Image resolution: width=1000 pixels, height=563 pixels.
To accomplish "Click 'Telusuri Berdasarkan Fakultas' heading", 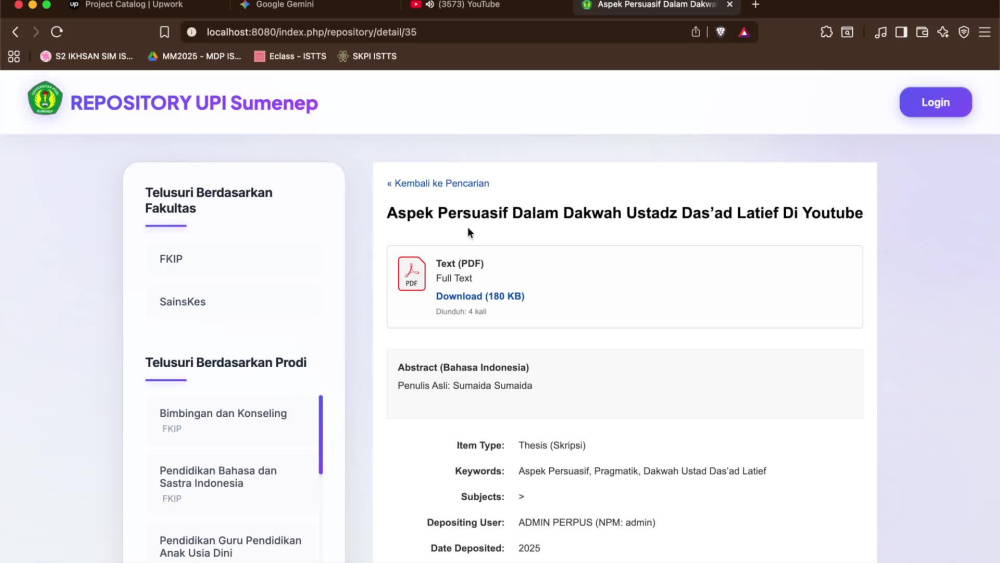I will 209,200.
